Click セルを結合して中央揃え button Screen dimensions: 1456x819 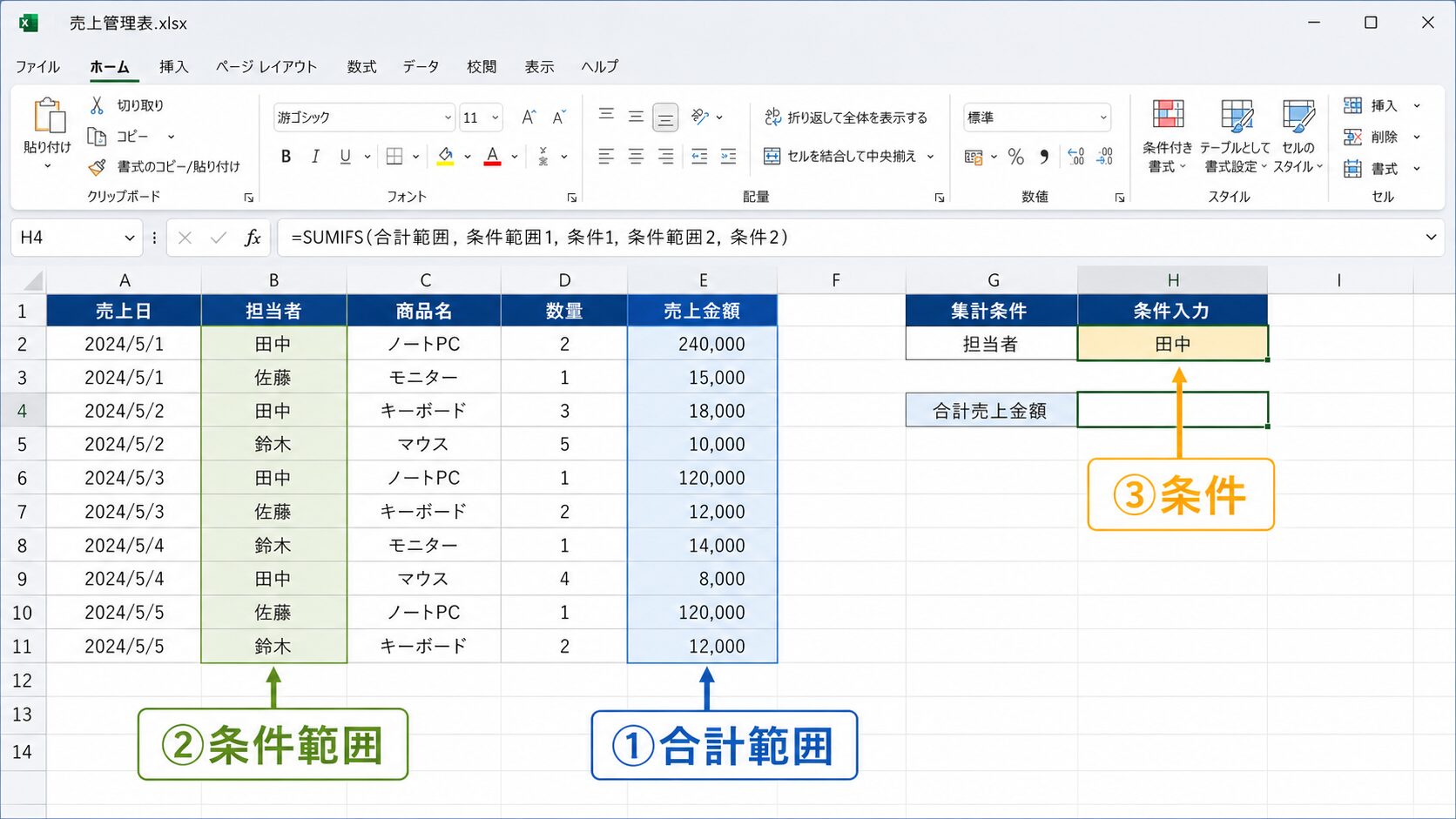point(841,157)
